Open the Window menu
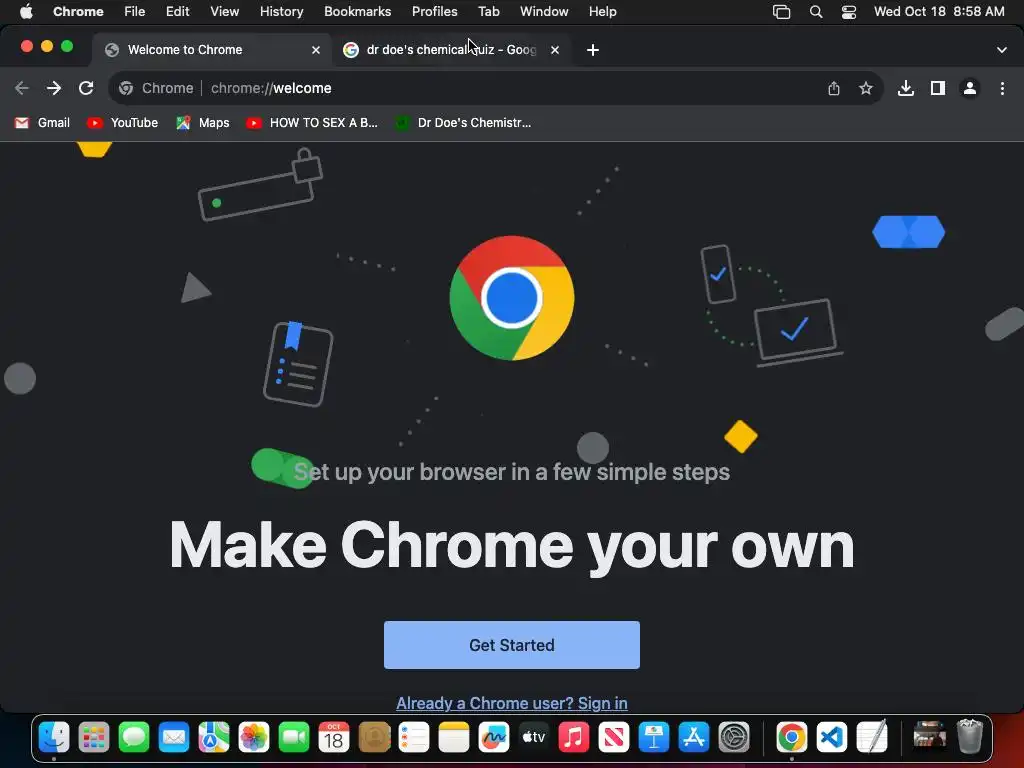 (544, 12)
